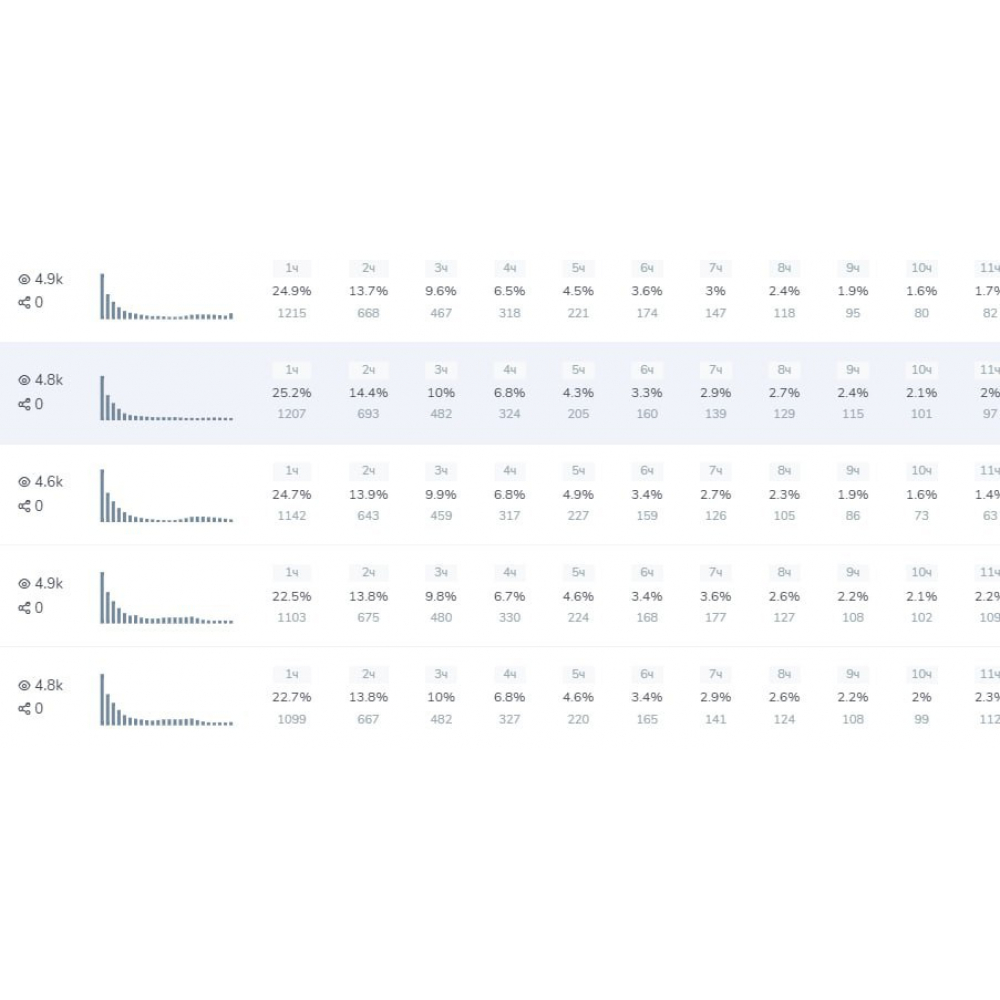Screen dimensions: 1000x1000
Task: Click the eye icon in the highlighted 25.2% row
Action: coord(24,381)
